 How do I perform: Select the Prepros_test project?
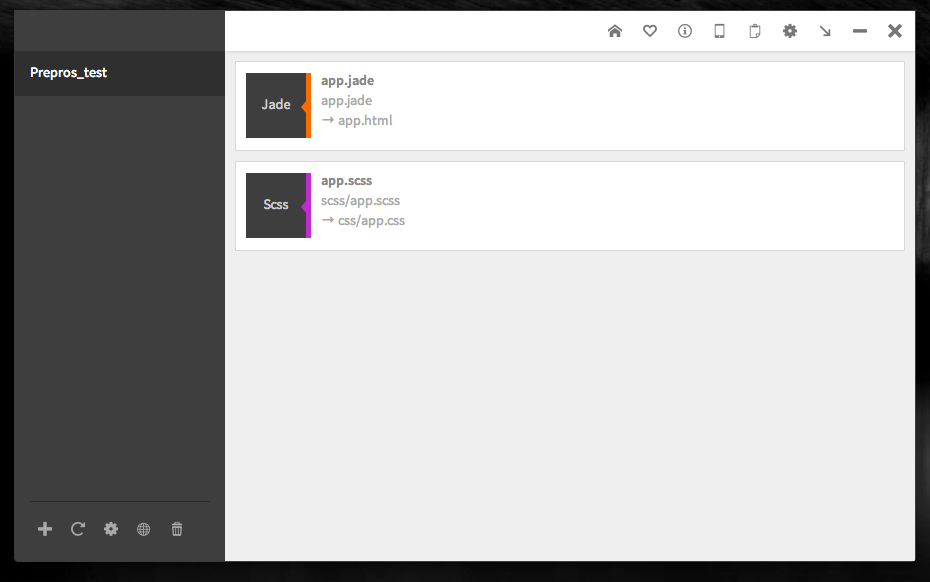(x=69, y=73)
